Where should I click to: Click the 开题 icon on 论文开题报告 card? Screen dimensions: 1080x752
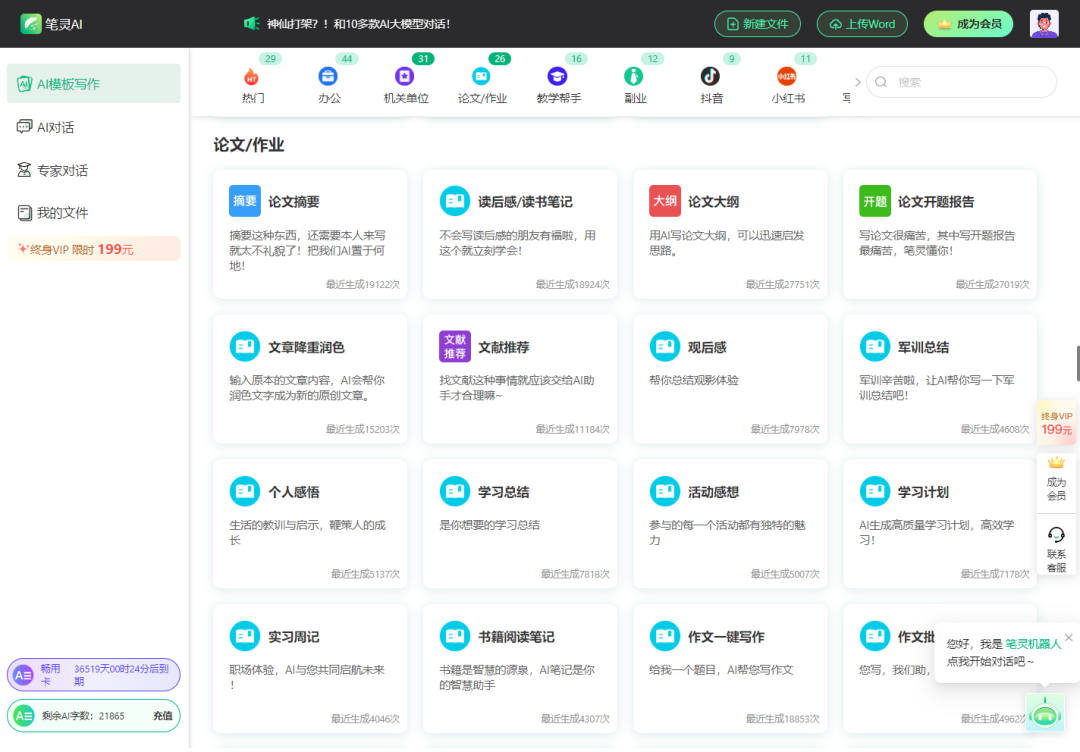coord(874,201)
